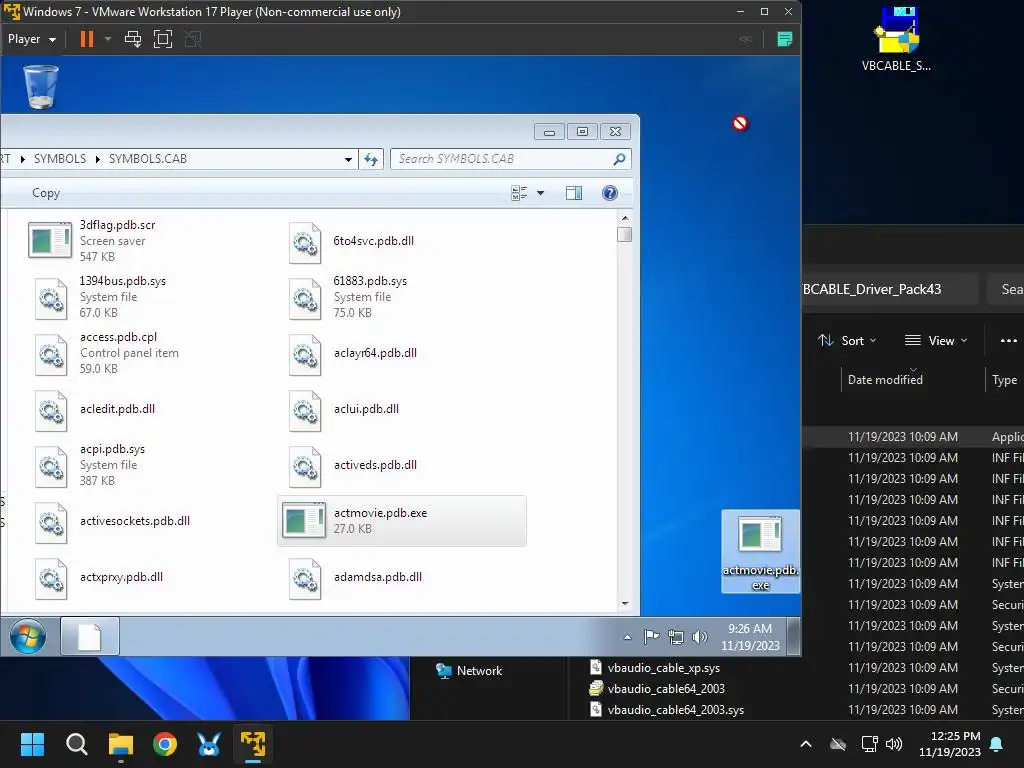Show hidden icons in Windows 11 tray

coord(806,744)
